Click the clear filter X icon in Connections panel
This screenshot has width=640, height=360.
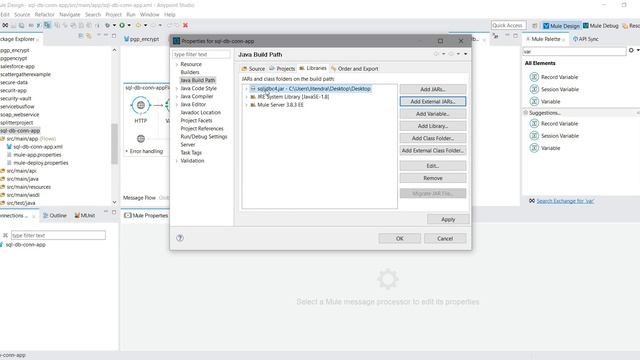[x=5, y=235]
